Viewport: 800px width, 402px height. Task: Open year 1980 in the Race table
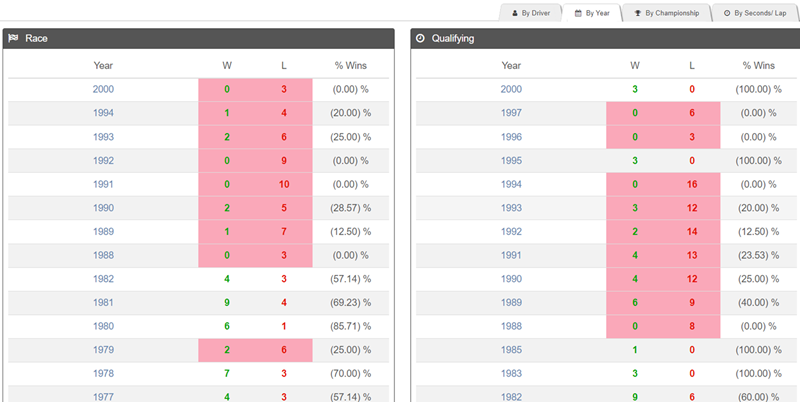click(103, 326)
